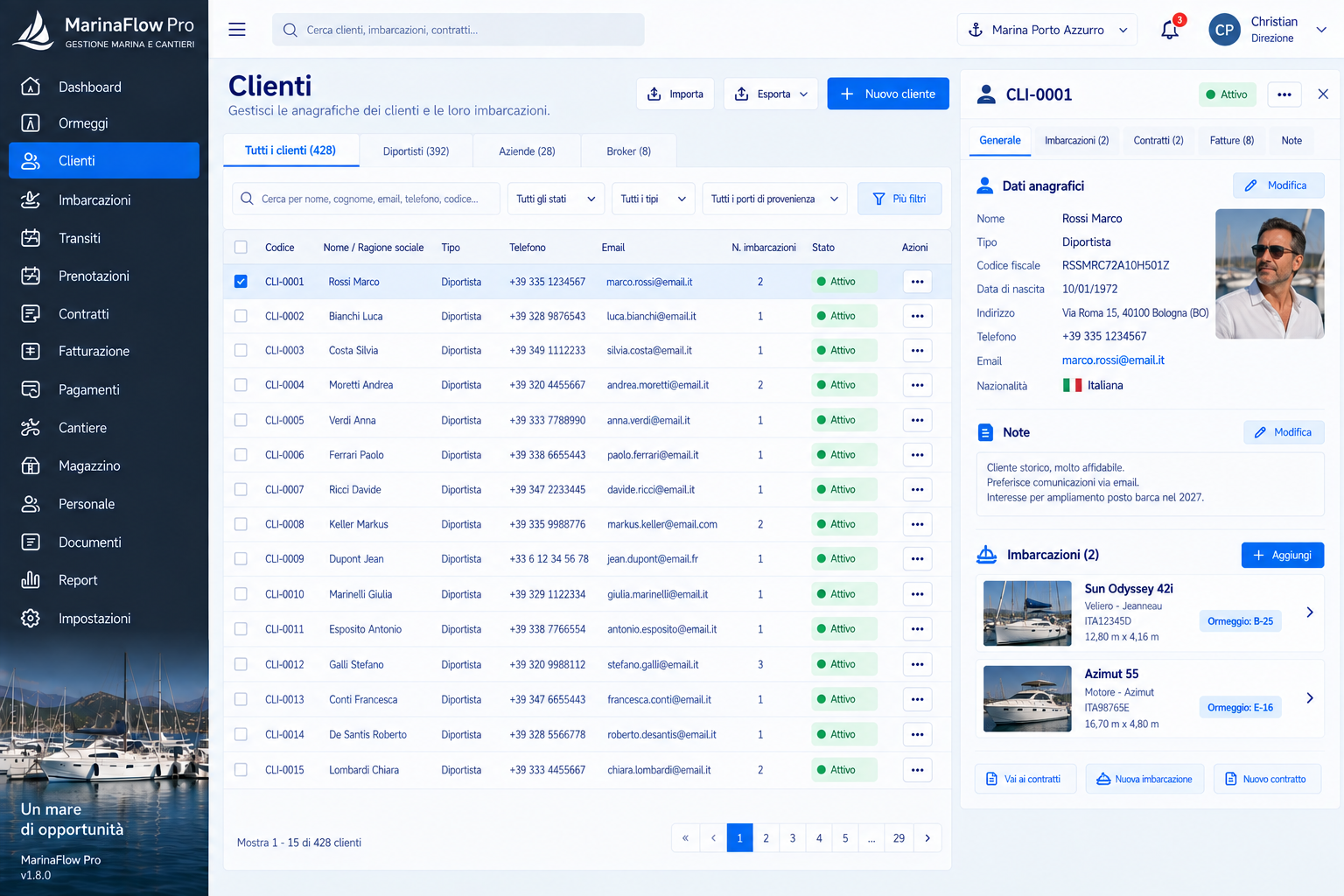Check the CLI-0012 Galli Stefano checkbox
This screenshot has height=896, width=1344.
point(241,664)
